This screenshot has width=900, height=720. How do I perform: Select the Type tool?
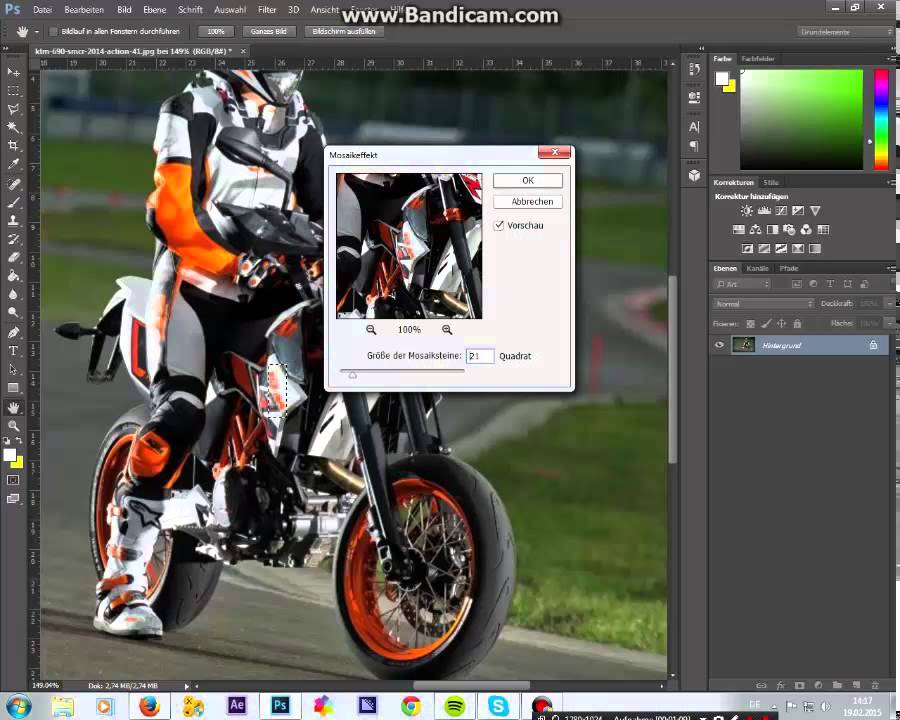[x=13, y=351]
